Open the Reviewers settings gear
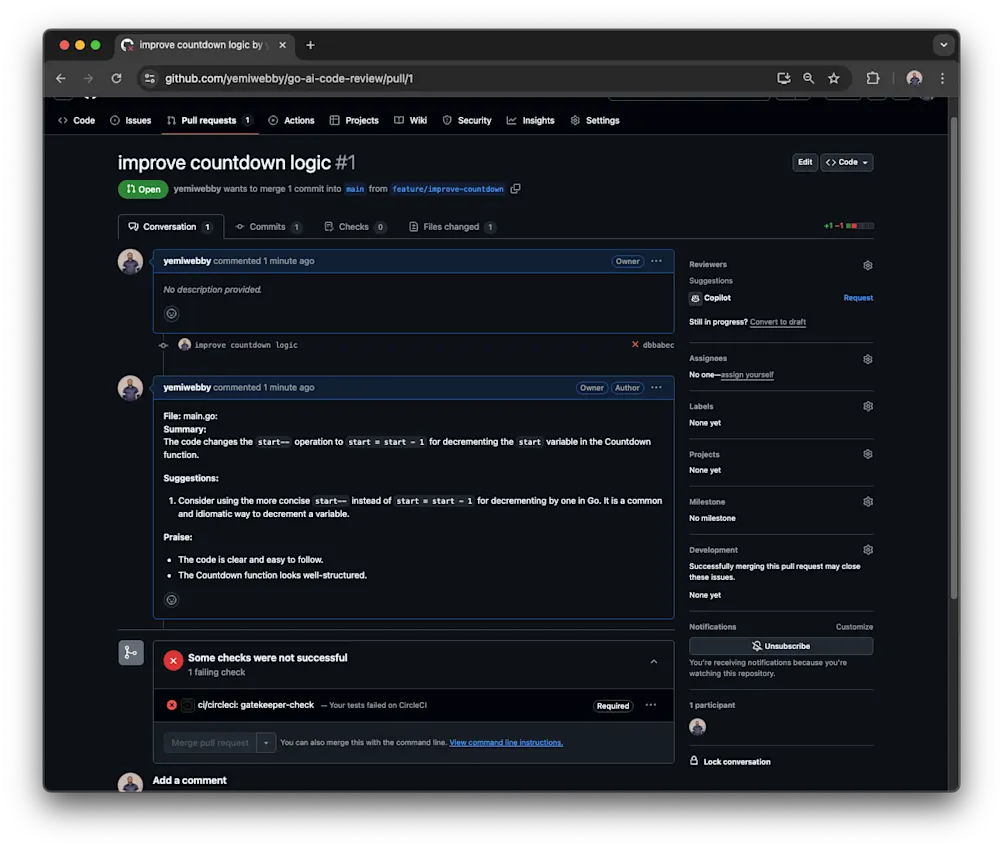The height and width of the screenshot is (849, 1003). [x=867, y=264]
